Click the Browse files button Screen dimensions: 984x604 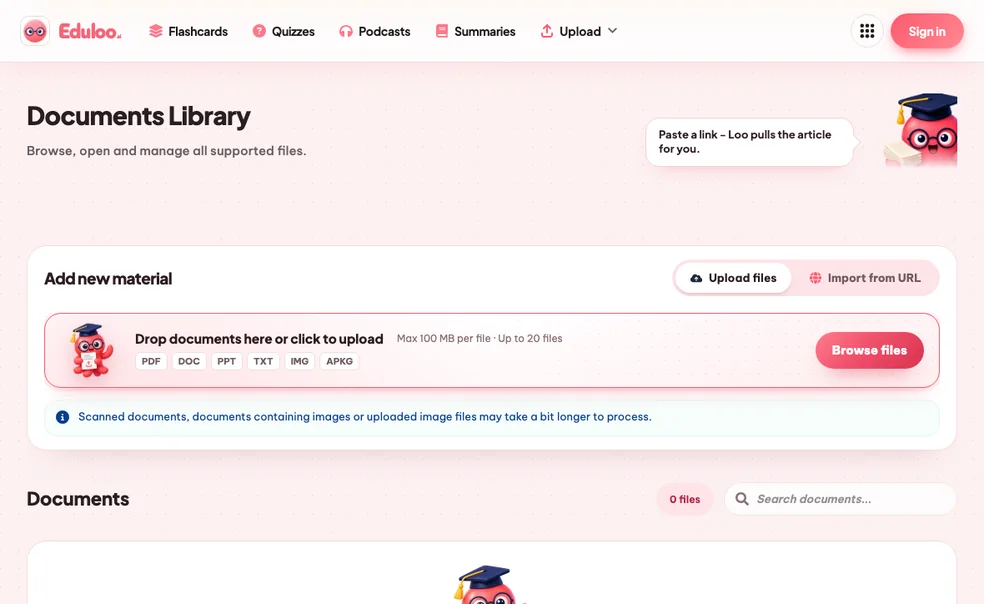click(869, 350)
